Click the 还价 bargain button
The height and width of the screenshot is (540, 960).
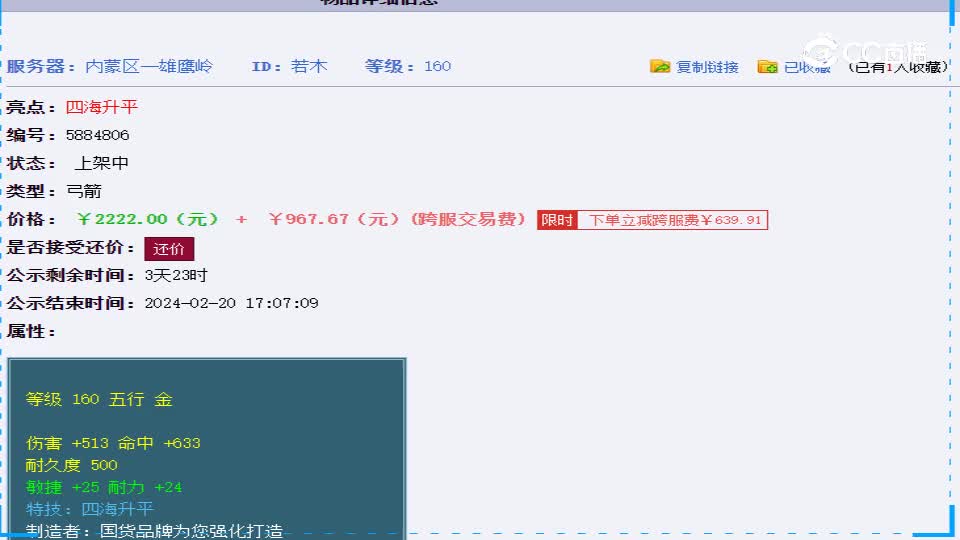coord(169,249)
